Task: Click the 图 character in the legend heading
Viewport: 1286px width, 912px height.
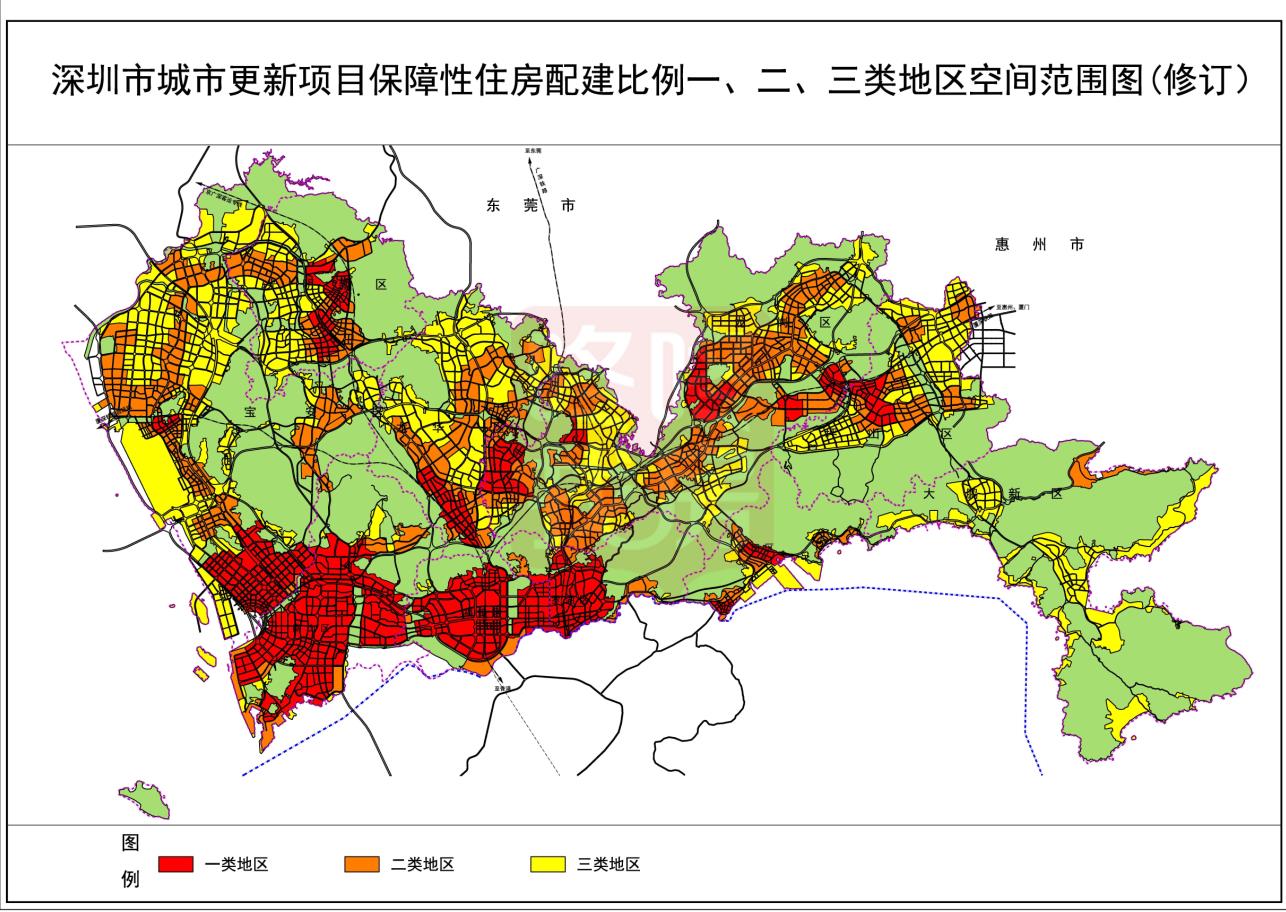Action: [130, 843]
